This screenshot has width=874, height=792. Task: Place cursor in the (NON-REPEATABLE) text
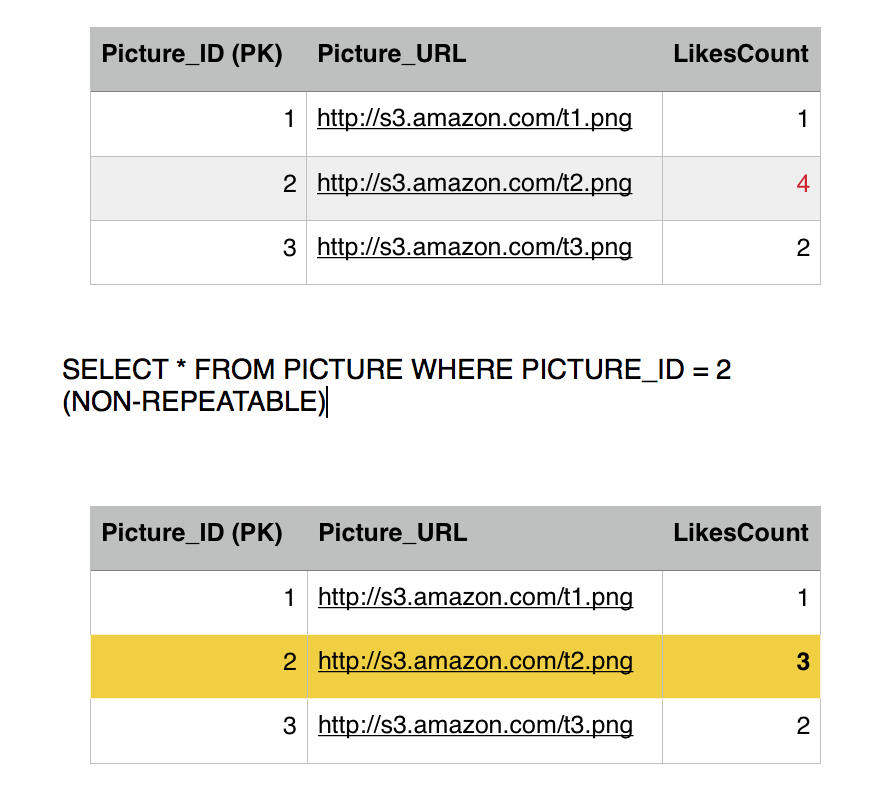click(194, 402)
